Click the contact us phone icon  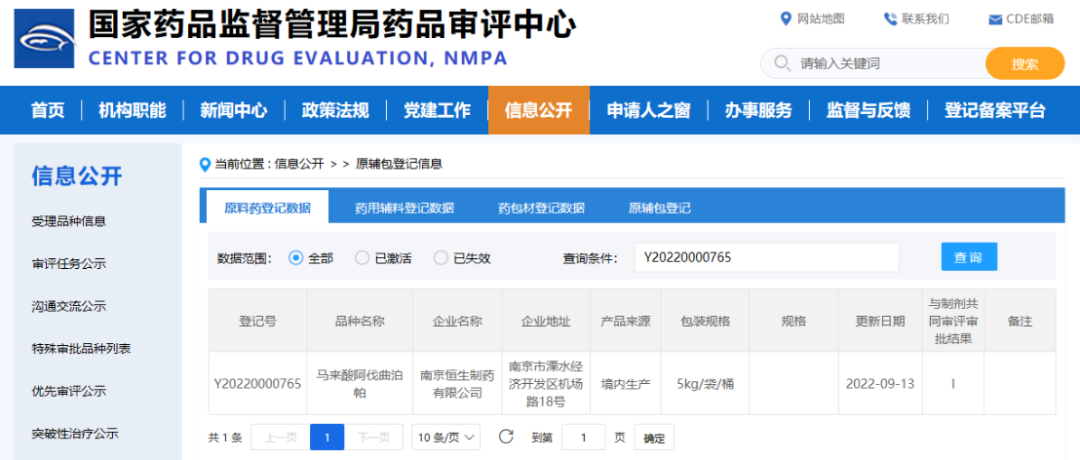(890, 19)
